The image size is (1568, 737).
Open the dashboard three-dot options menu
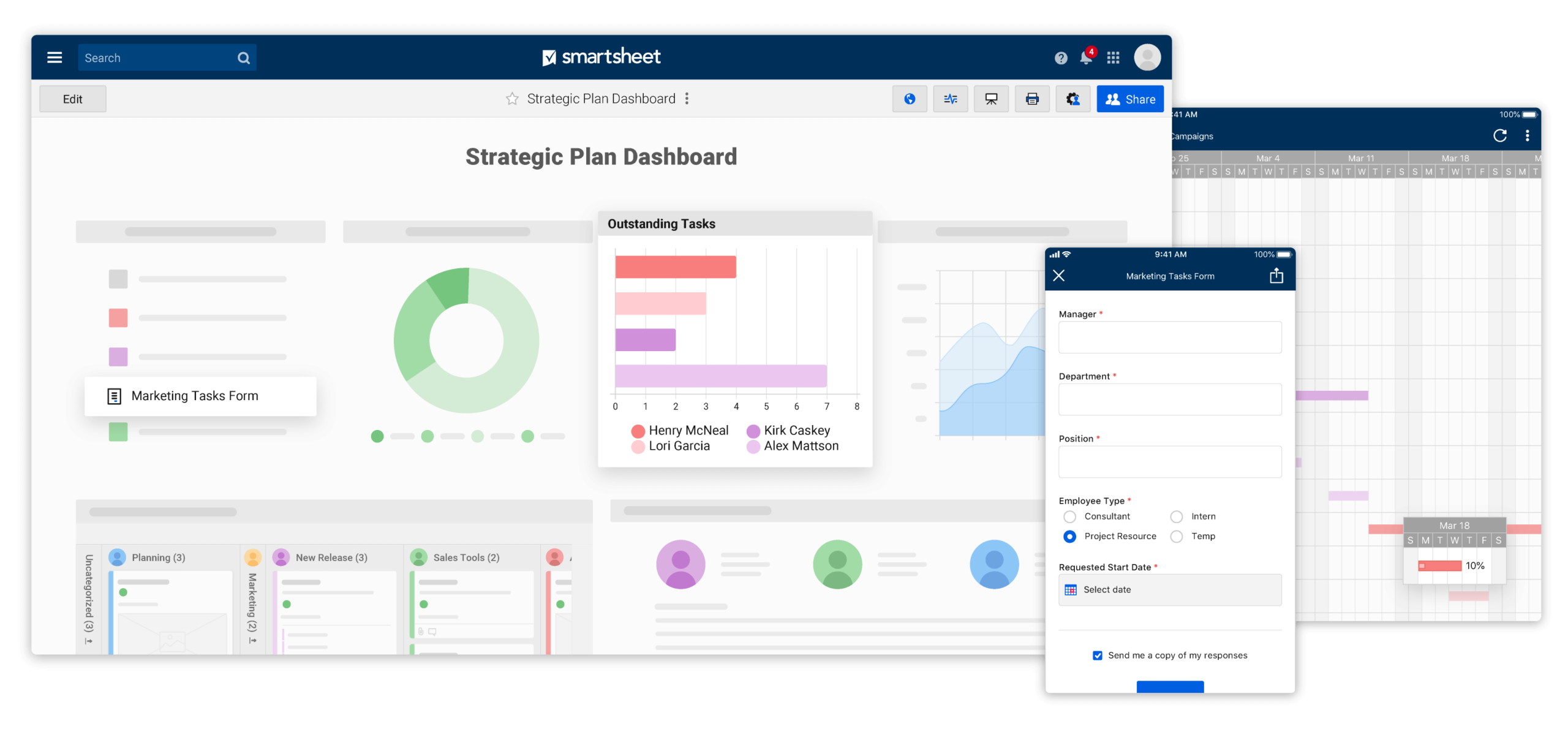coord(686,99)
